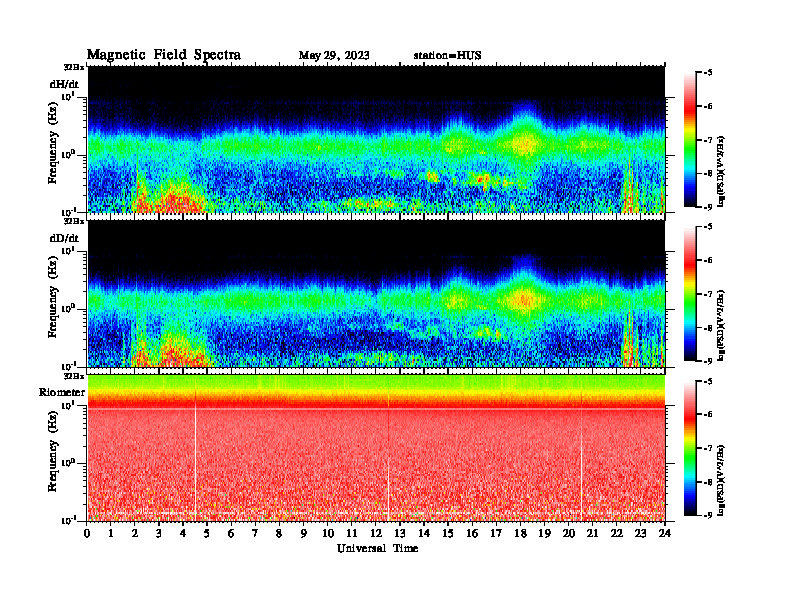Click hour "2" on the Universal Time axis

[135, 534]
